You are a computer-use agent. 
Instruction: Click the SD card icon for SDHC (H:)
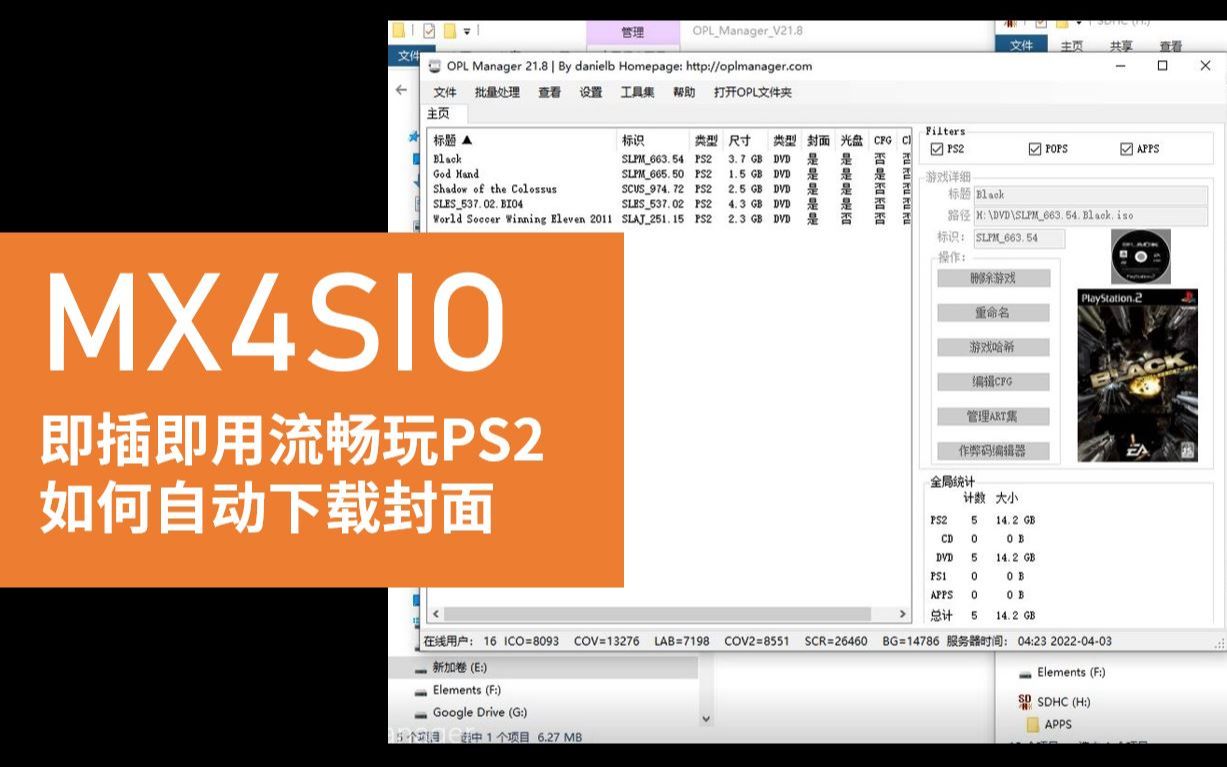click(x=1024, y=702)
